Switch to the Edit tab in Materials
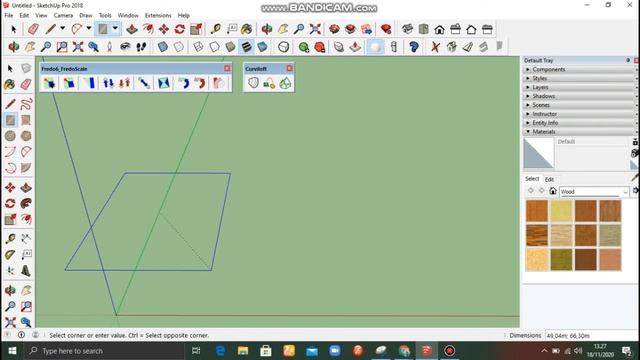This screenshot has width=640, height=360. point(549,179)
